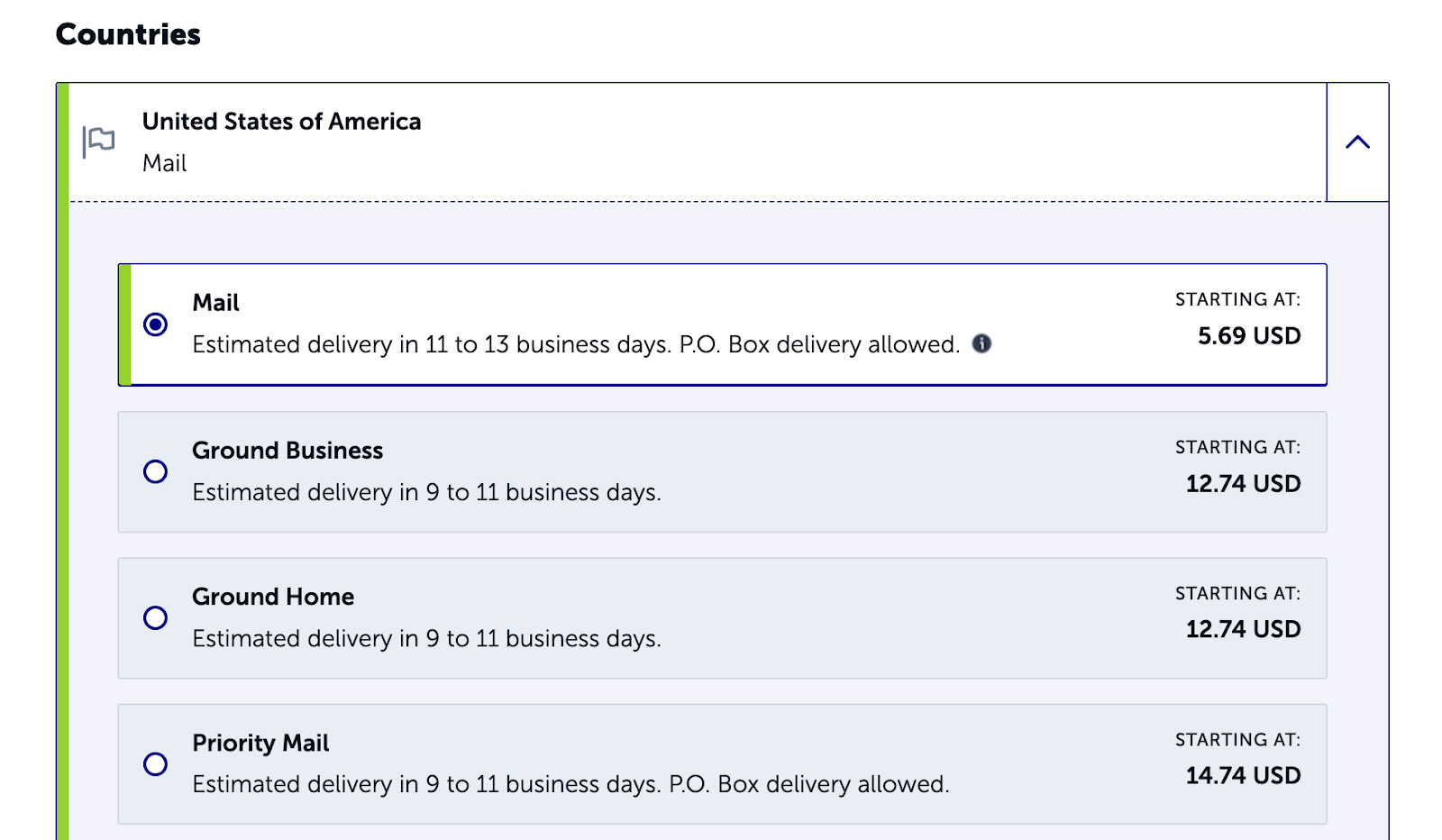Select the Ground Business shipping option
This screenshot has height=840, width=1442.
coord(155,471)
